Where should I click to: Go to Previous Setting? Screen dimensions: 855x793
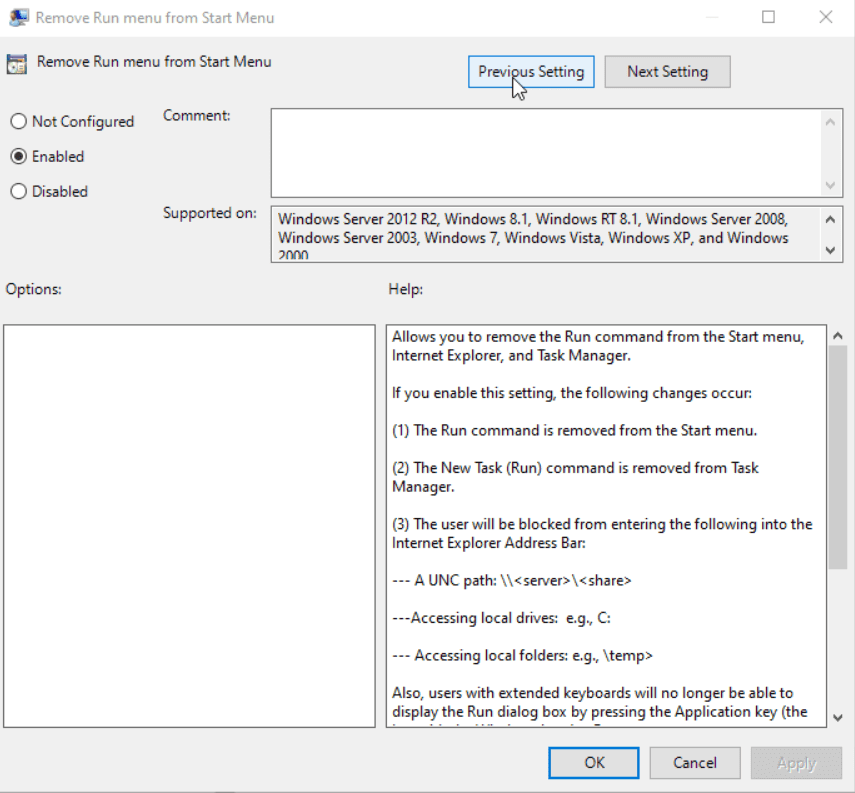point(531,71)
